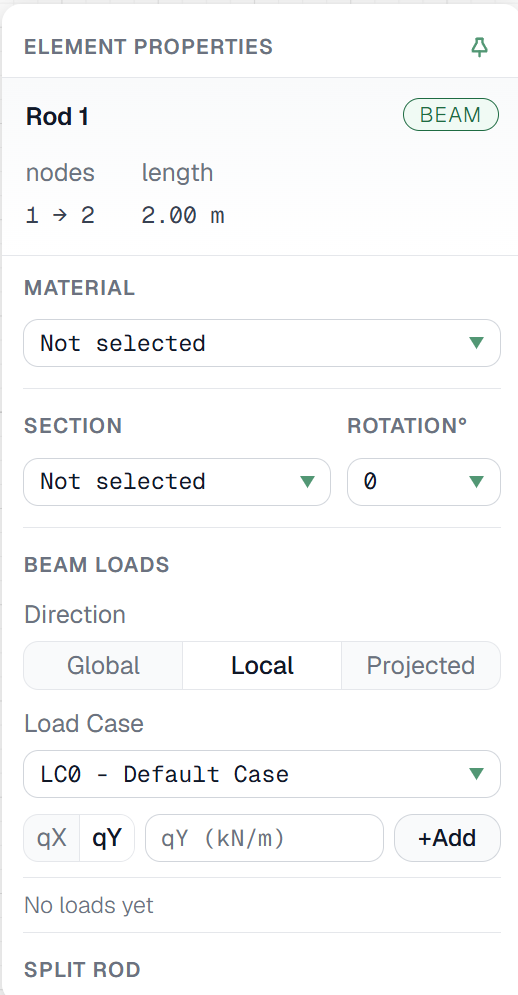
Task: Click the Rotation dropdown green arrow
Action: (476, 482)
